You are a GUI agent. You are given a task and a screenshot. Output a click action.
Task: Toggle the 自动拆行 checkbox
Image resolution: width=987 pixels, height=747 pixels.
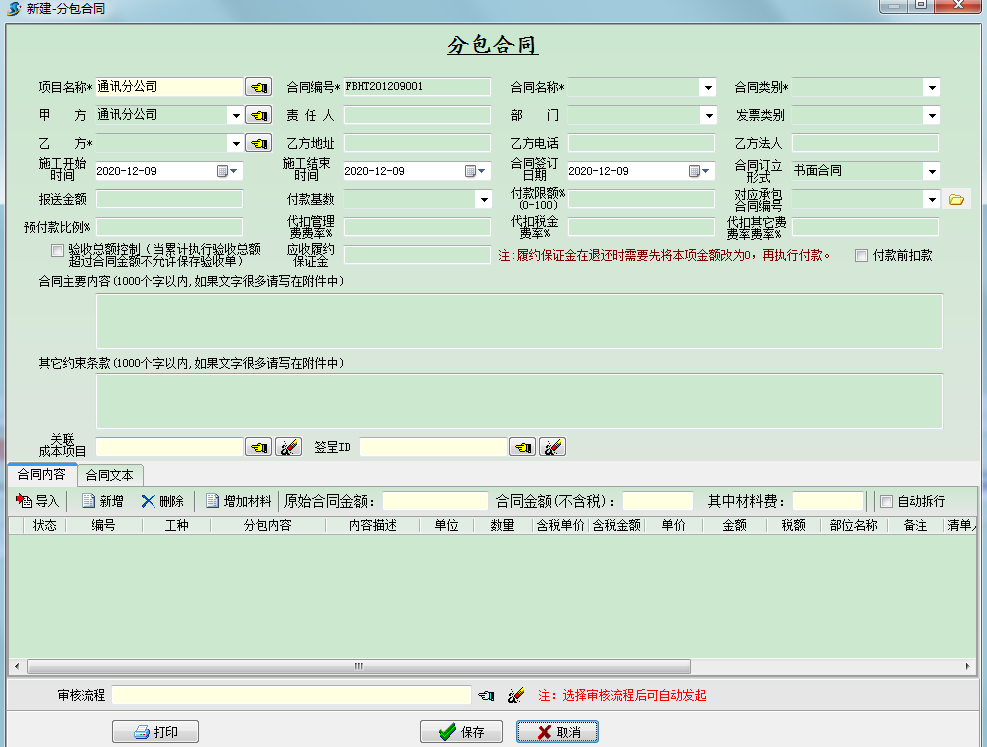886,501
